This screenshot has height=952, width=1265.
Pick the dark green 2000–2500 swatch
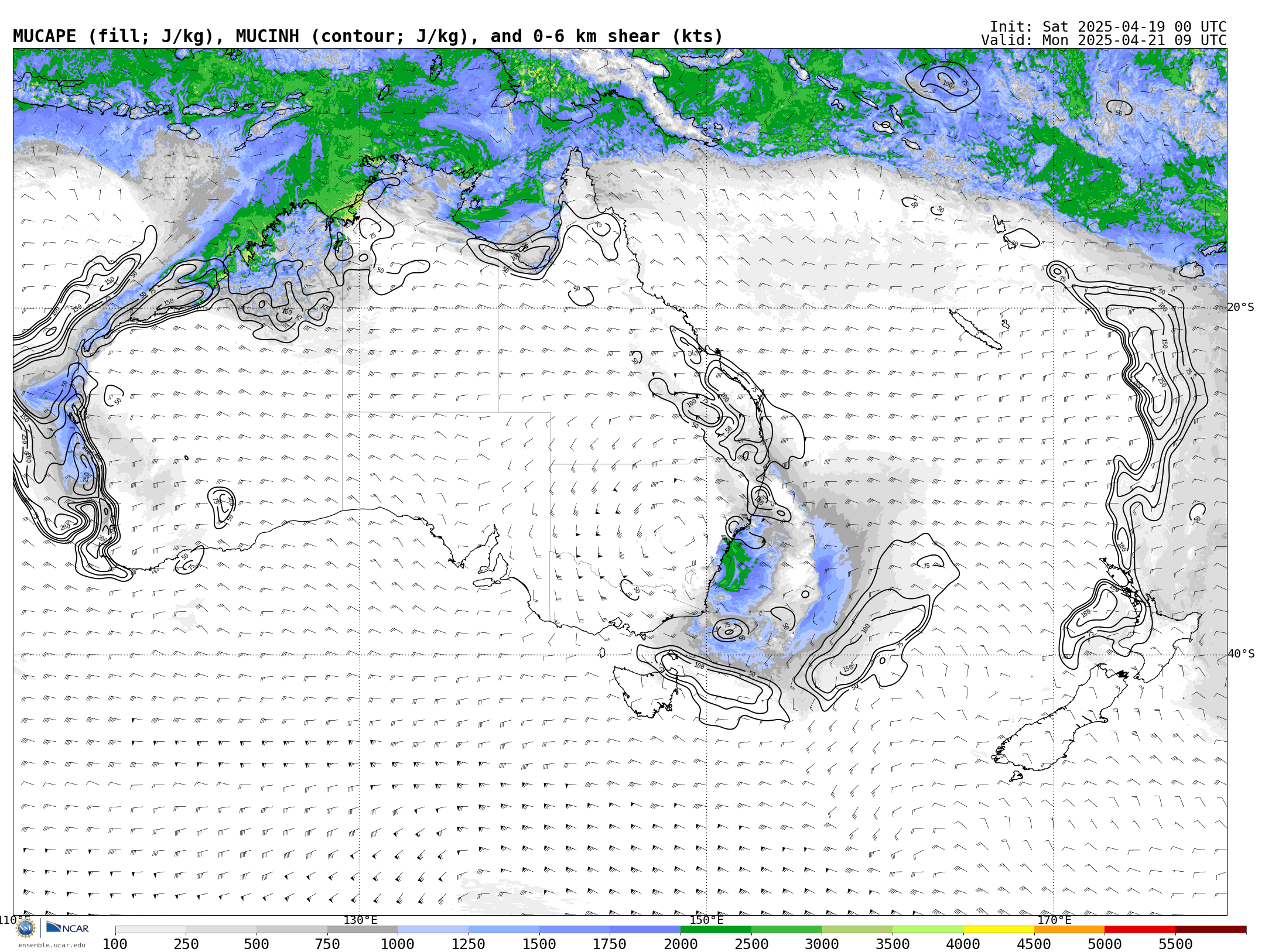716,930
